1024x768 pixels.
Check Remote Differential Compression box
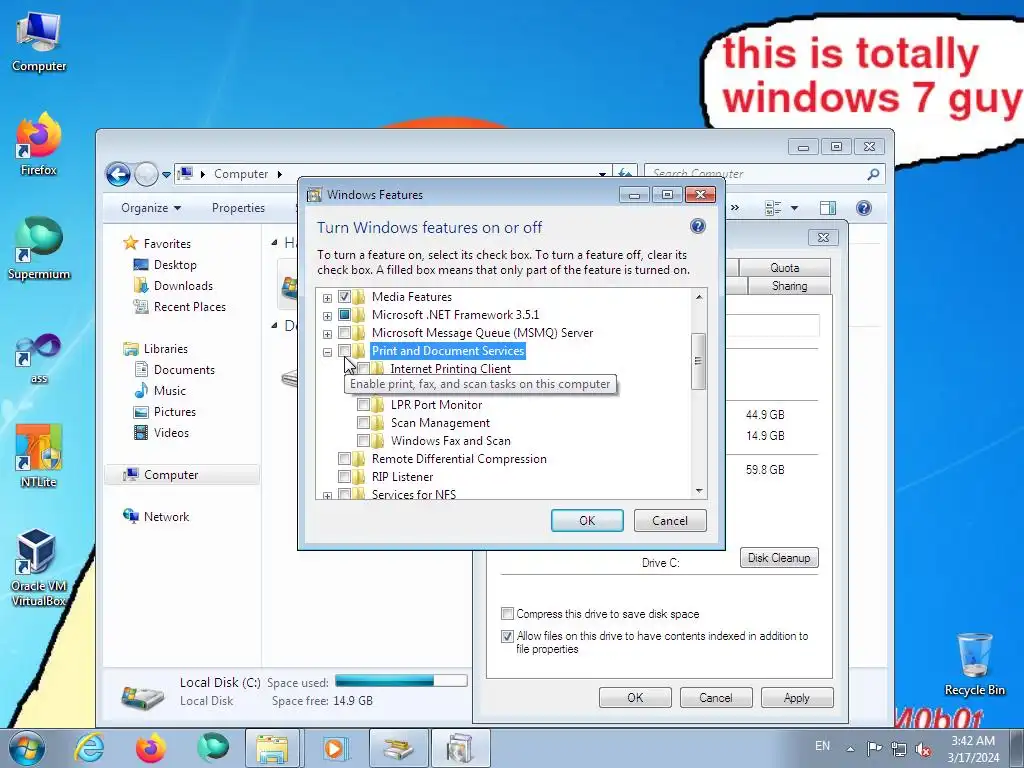(x=344, y=458)
